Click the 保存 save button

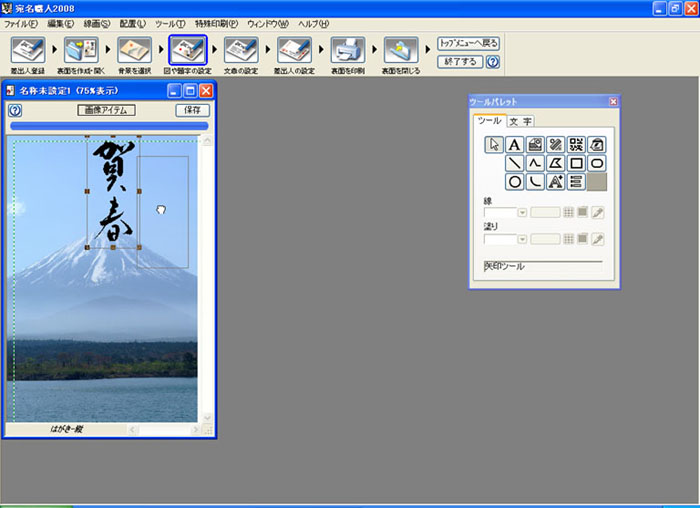(x=192, y=110)
